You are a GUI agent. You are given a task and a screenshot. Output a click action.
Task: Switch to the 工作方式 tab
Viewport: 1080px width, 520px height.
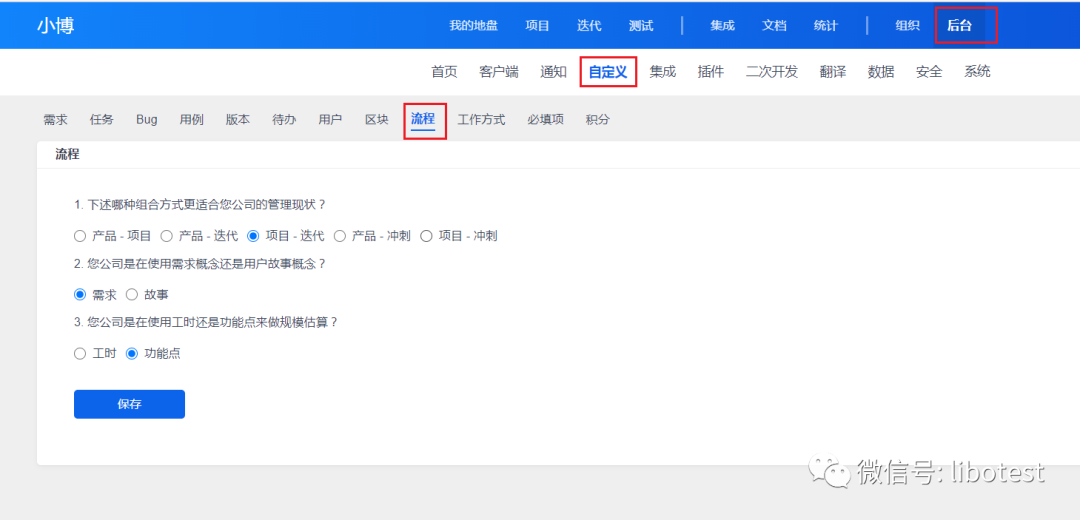[481, 119]
